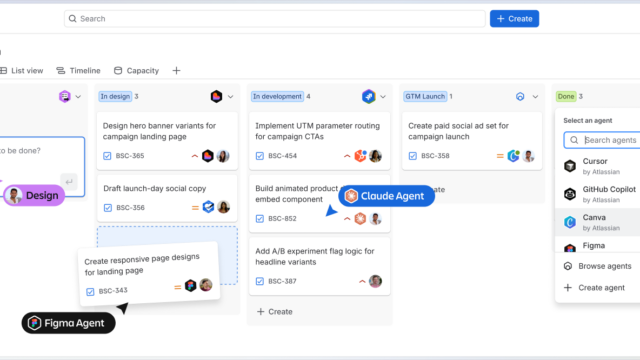Viewport: 640px width, 360px height.
Task: Open Design hero banner variants card title
Action: tap(159, 131)
